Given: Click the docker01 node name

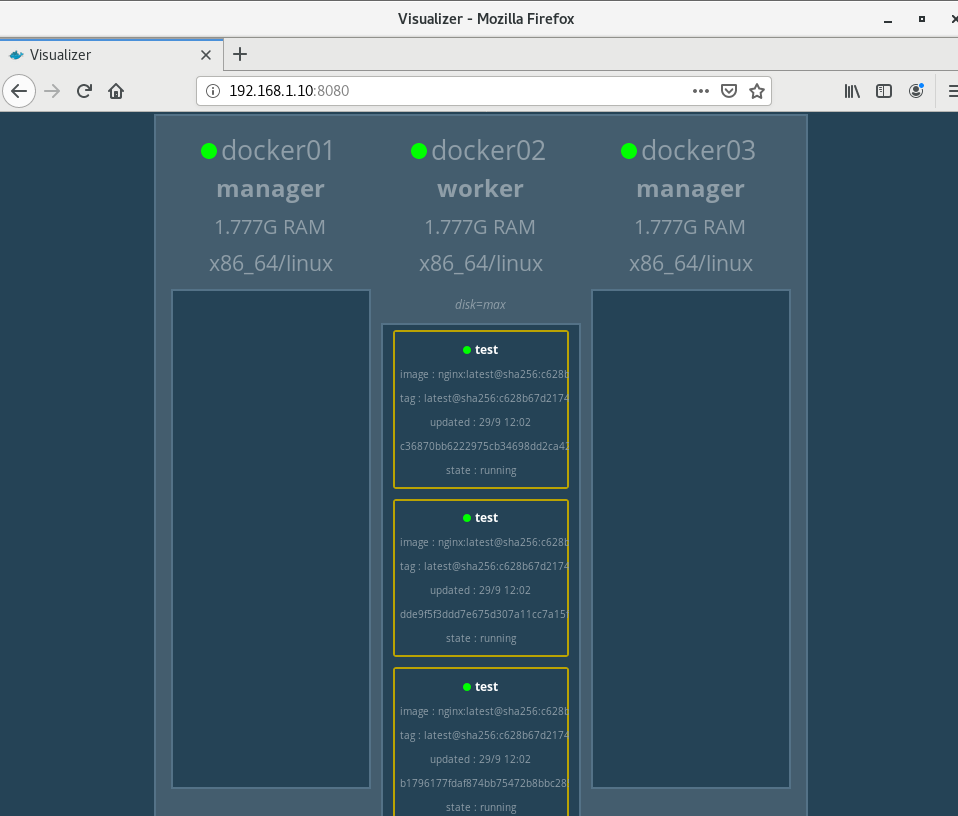Looking at the screenshot, I should click(277, 150).
